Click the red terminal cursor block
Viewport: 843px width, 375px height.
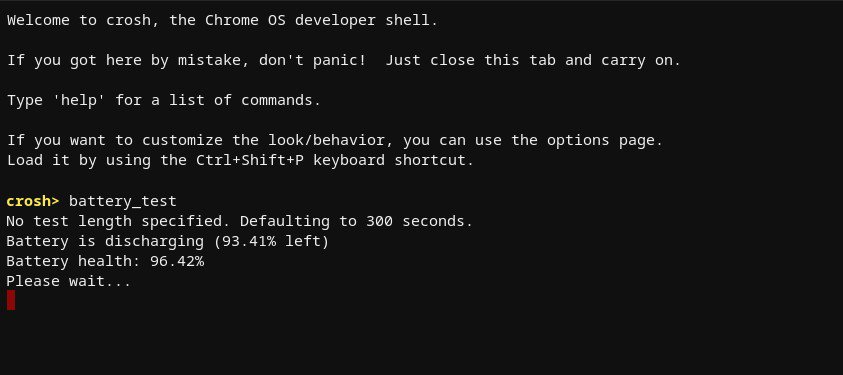pos(11,300)
